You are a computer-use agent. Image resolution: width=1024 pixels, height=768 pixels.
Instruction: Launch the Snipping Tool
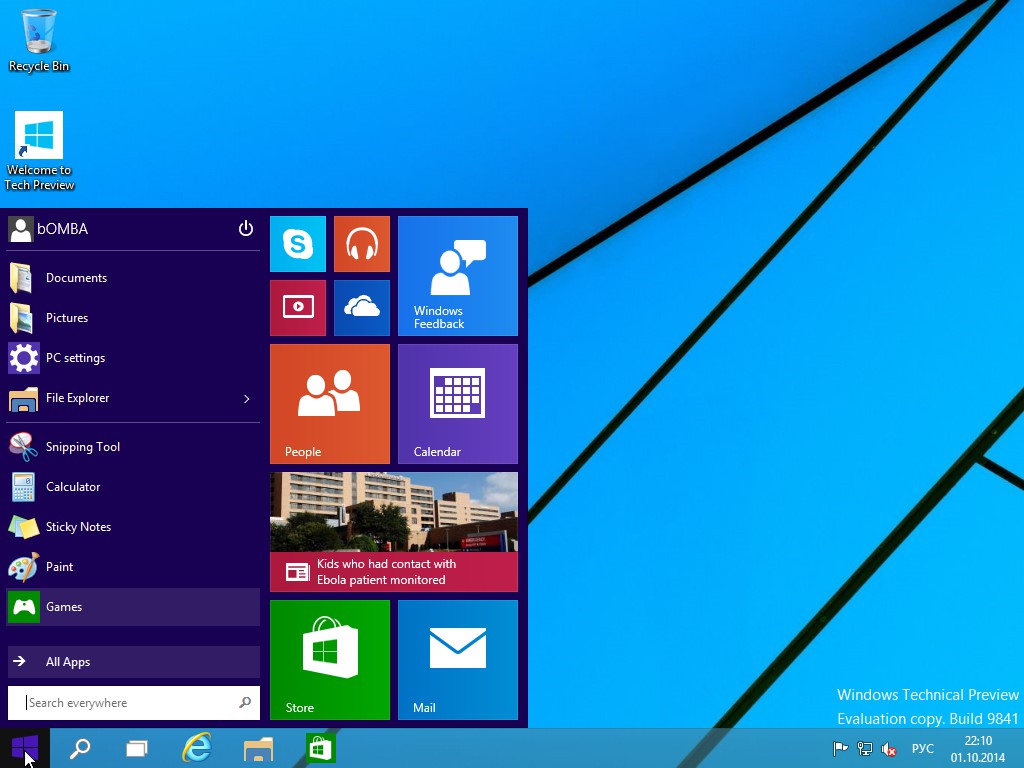pyautogui.click(x=133, y=447)
